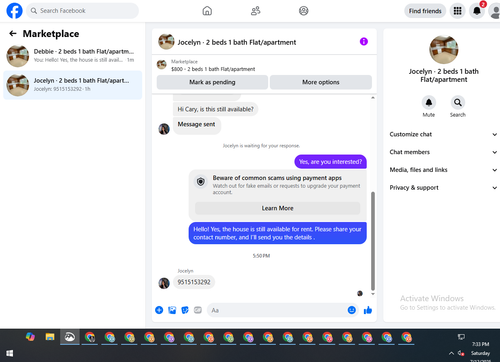Image resolution: width=500 pixels, height=362 pixels.
Task: Click Learn More about payment scams
Action: pyautogui.click(x=277, y=208)
